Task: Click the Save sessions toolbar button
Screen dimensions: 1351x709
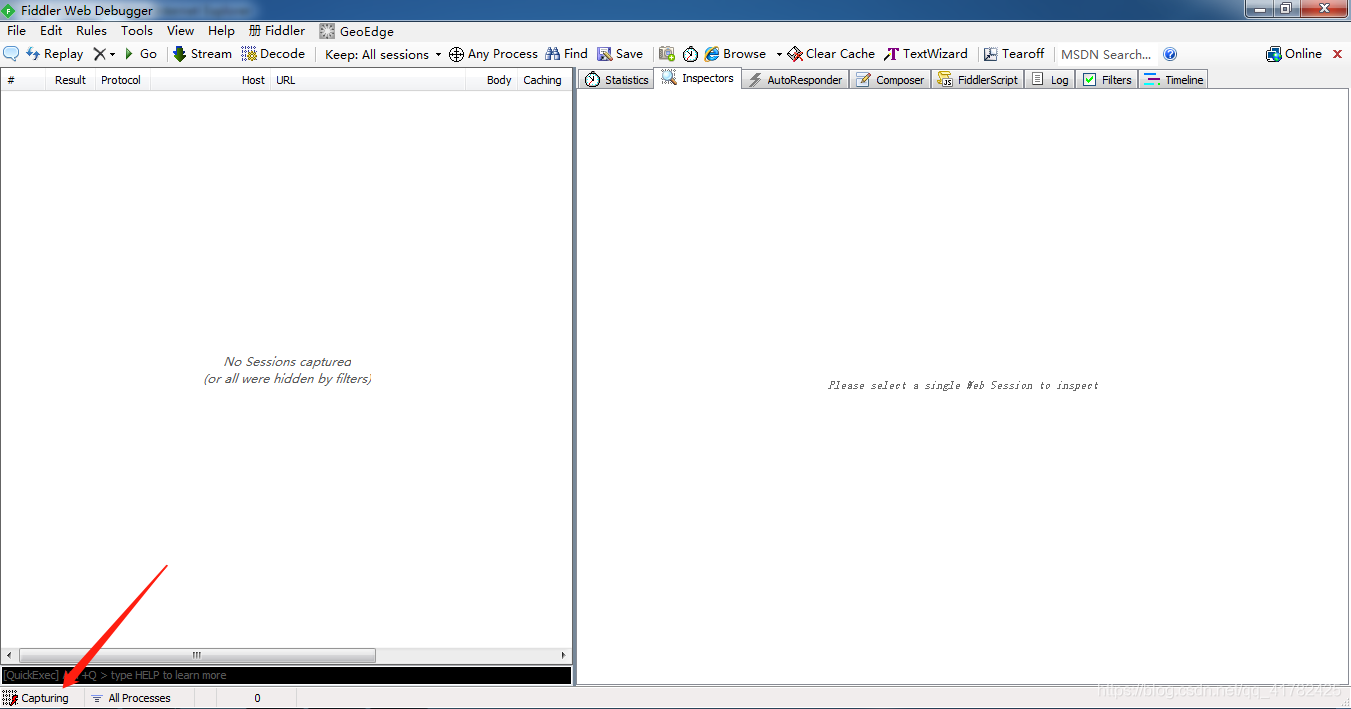Action: [620, 54]
